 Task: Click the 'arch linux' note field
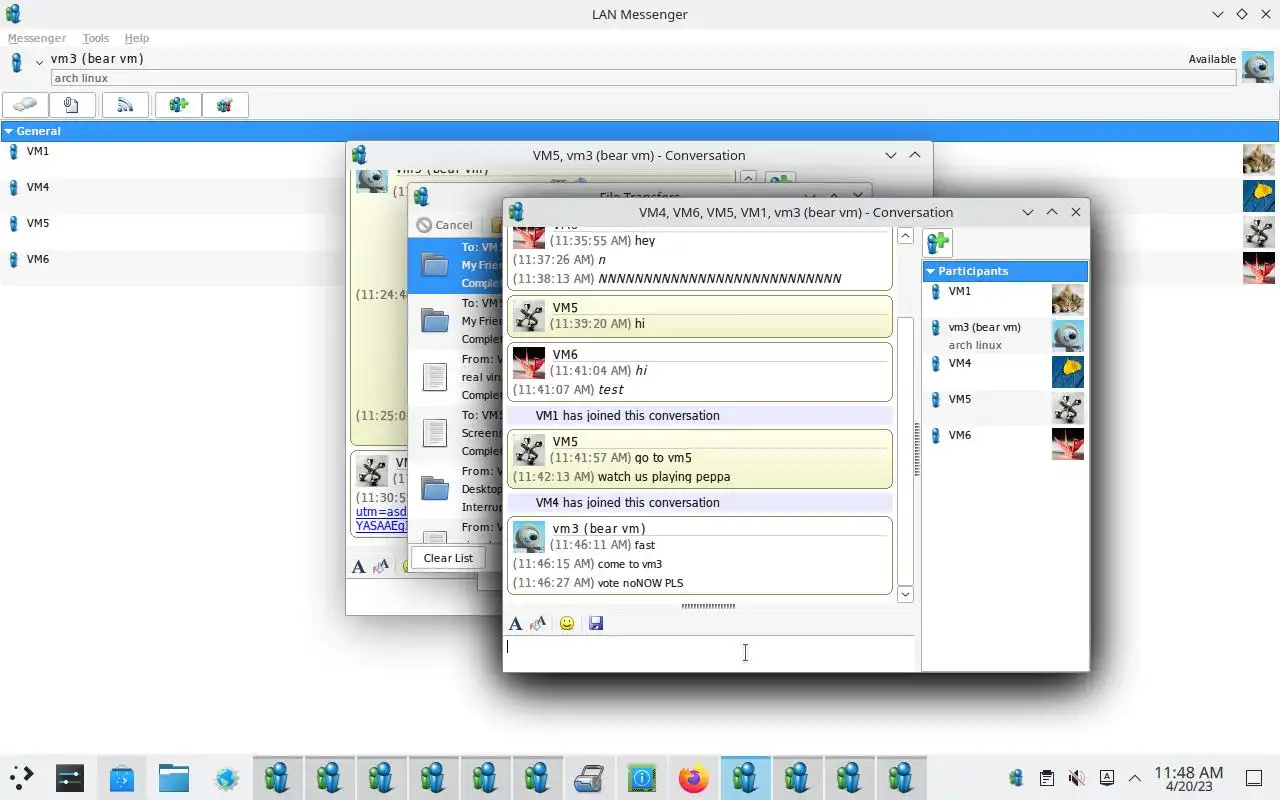click(643, 78)
